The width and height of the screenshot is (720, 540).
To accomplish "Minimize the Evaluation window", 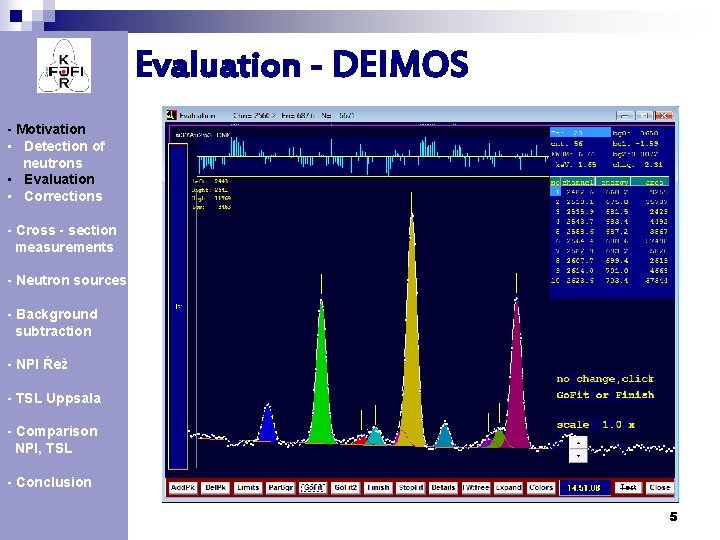I will click(624, 115).
